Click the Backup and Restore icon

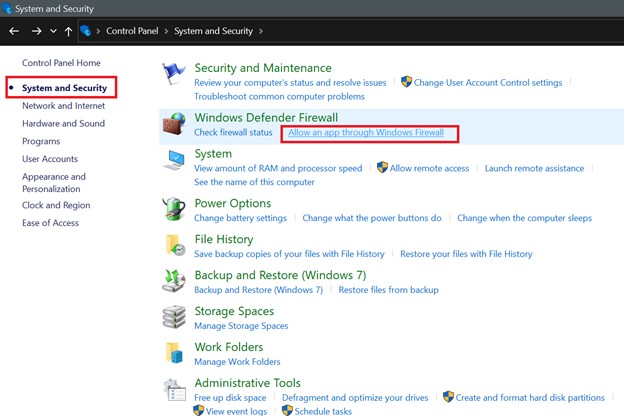point(174,281)
